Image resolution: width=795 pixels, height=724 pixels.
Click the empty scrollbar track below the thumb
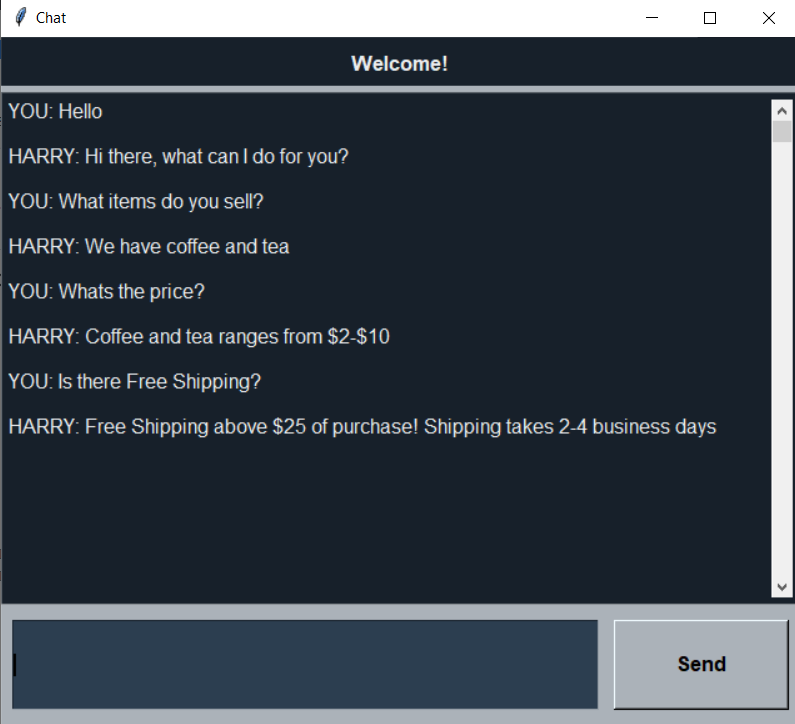(x=782, y=360)
